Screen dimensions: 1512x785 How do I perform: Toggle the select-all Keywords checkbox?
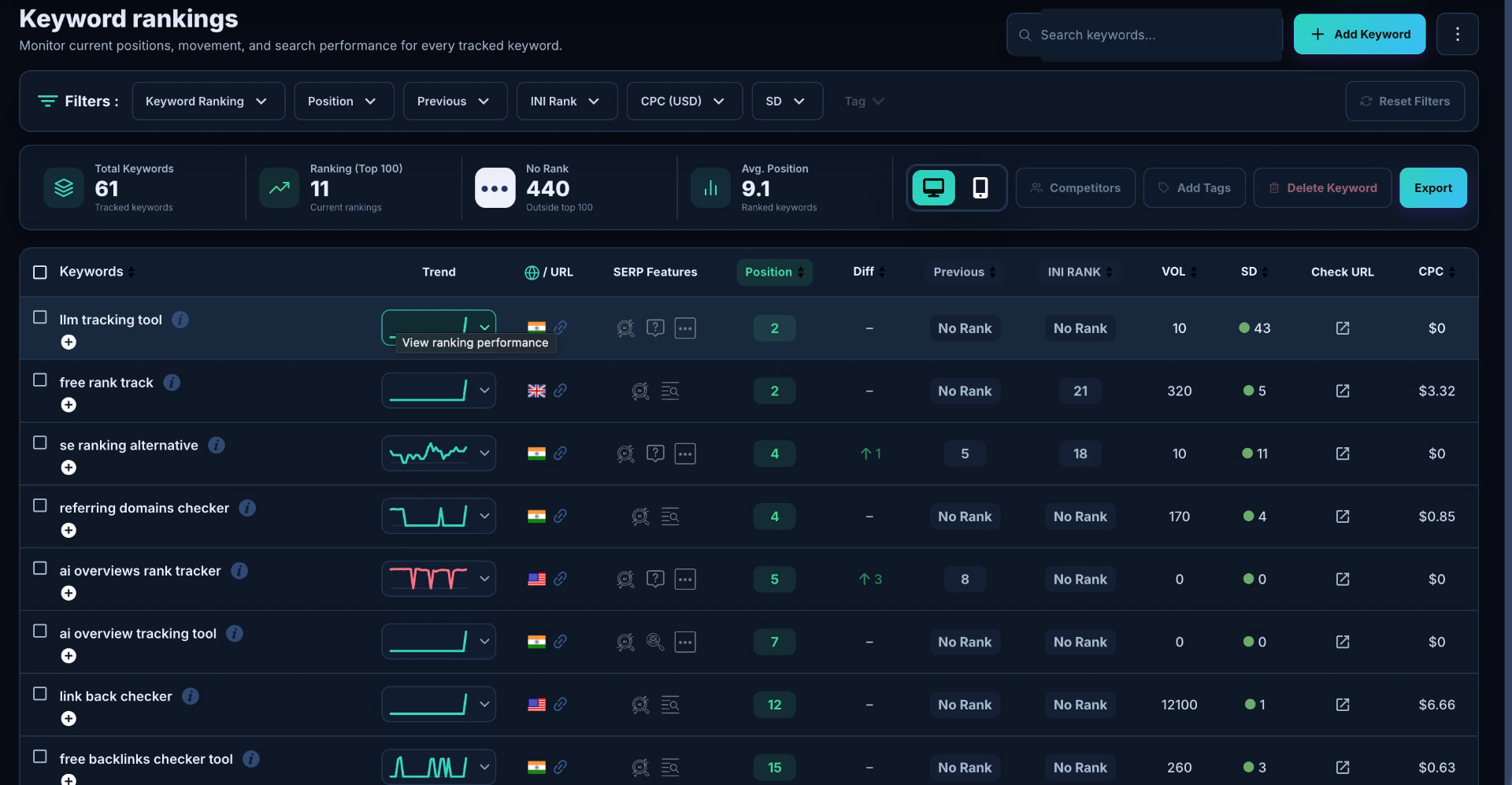click(x=40, y=272)
